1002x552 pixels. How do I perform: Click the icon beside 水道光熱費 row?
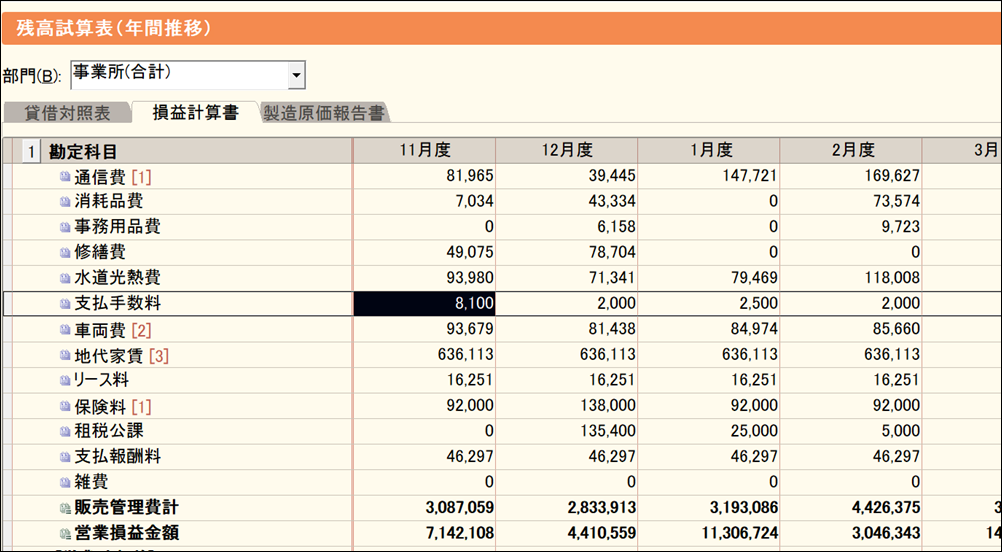(x=65, y=278)
